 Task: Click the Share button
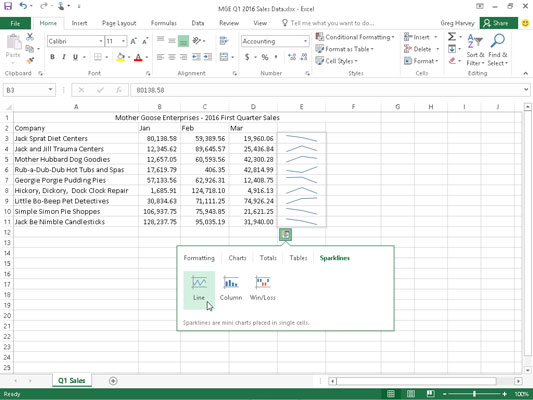[499, 23]
